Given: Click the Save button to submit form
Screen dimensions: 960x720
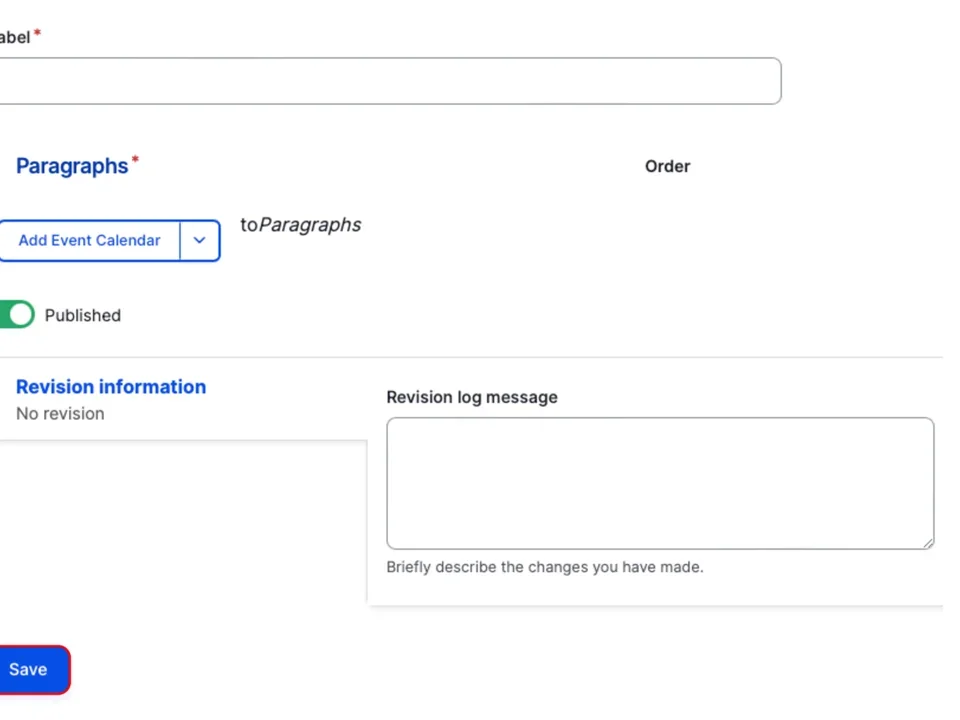Looking at the screenshot, I should 27,669.
